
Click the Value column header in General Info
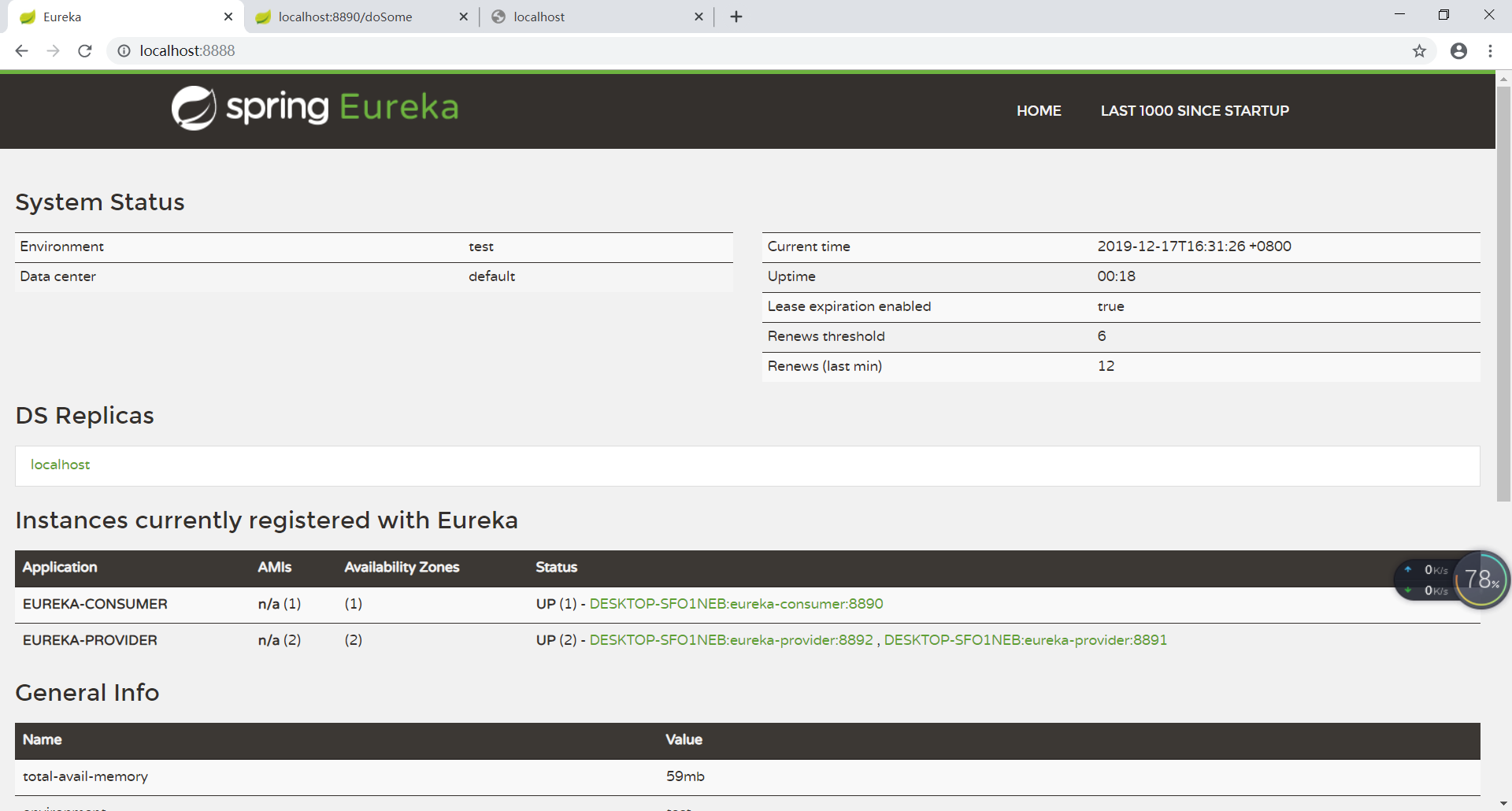click(x=684, y=739)
